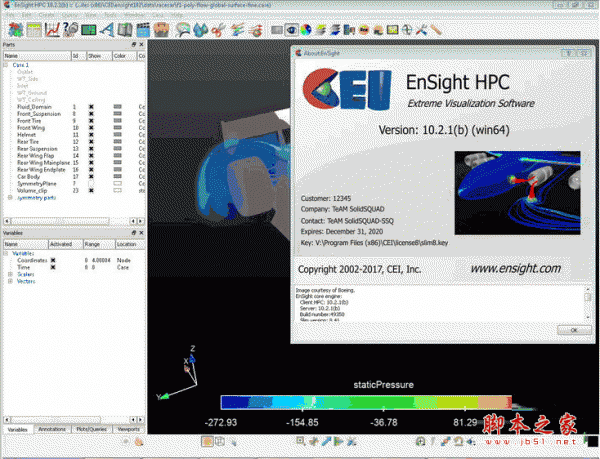Switch to the Viewports tab

pyautogui.click(x=129, y=429)
